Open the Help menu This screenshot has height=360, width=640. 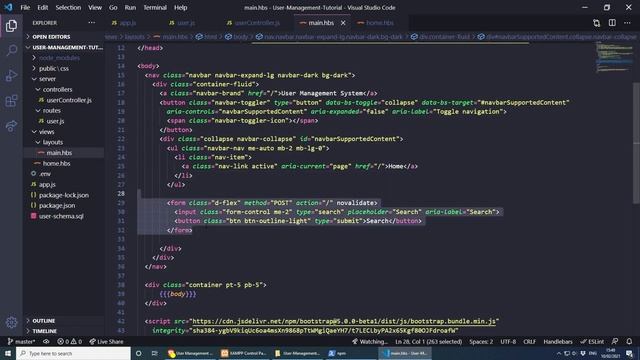(180, 7)
